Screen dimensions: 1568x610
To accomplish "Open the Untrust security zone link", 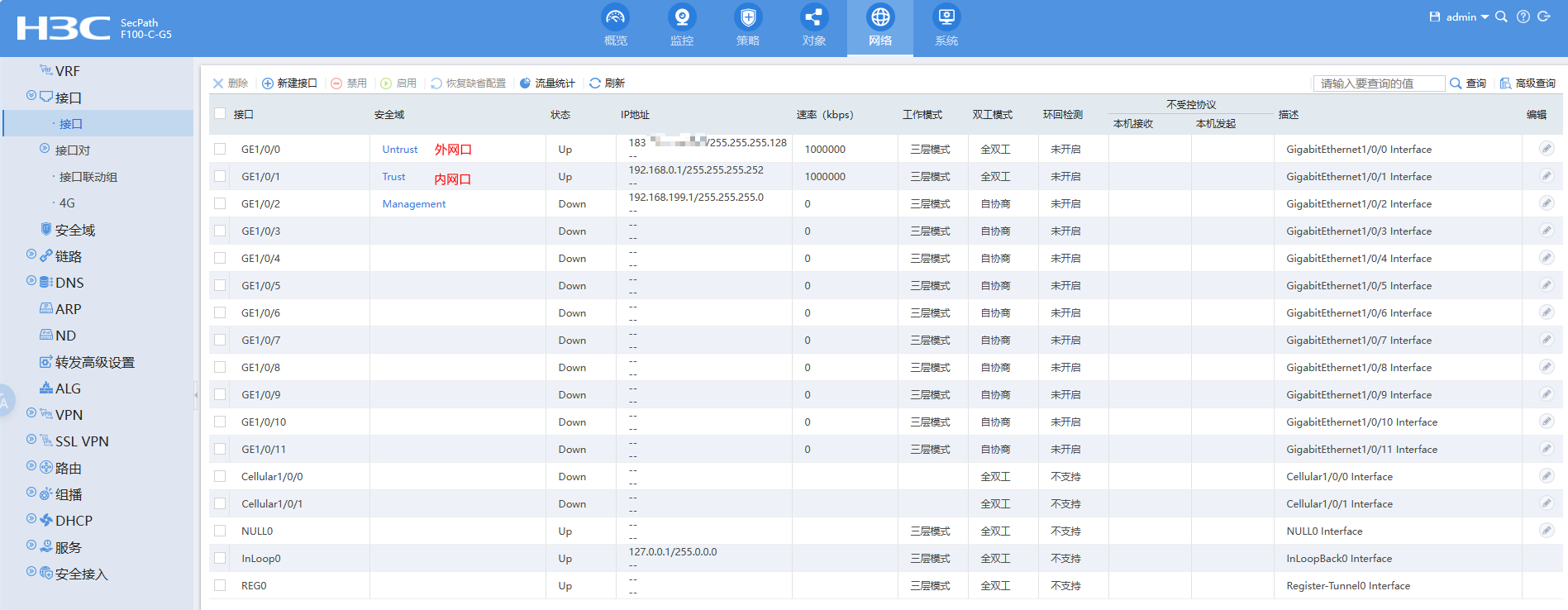I will pyautogui.click(x=400, y=150).
